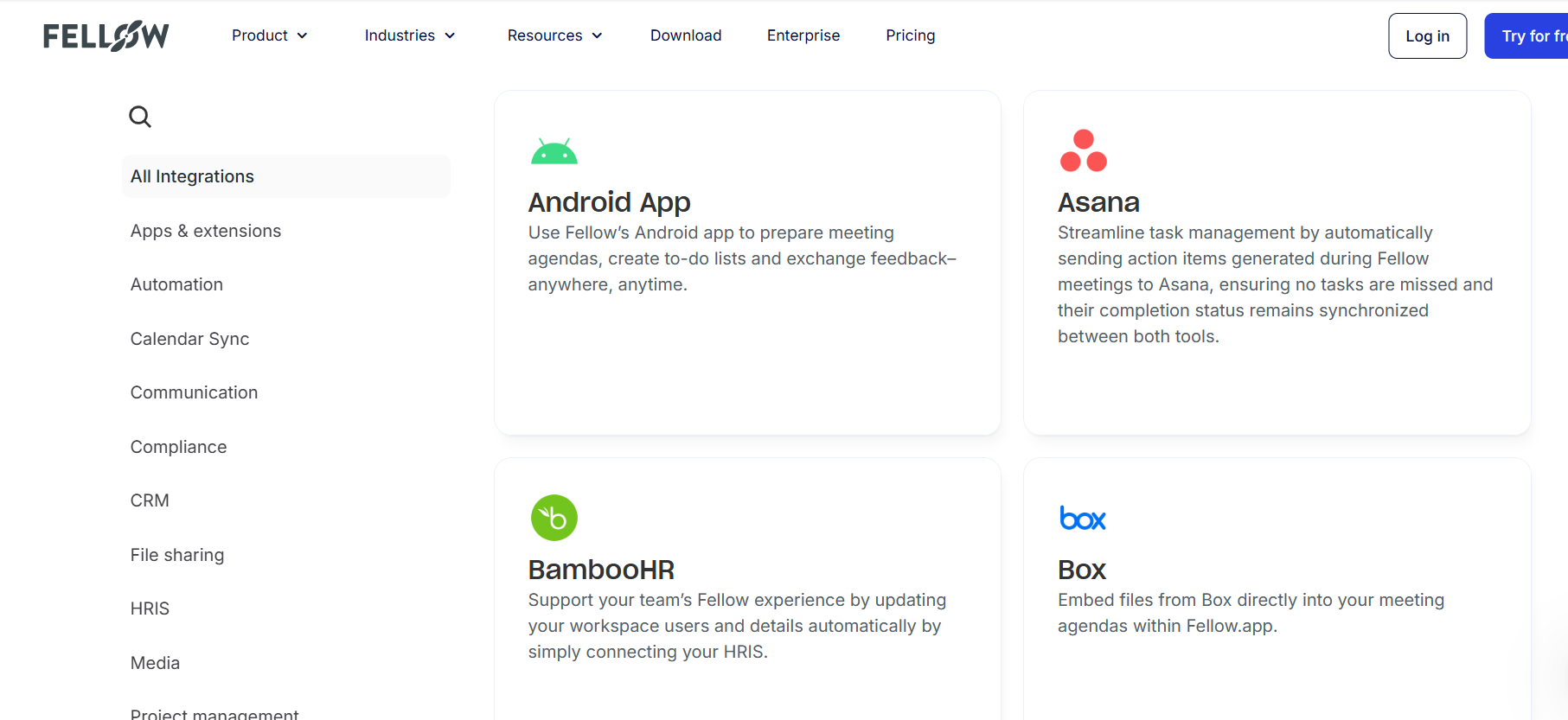
Task: Click the Log in button
Action: [x=1427, y=36]
